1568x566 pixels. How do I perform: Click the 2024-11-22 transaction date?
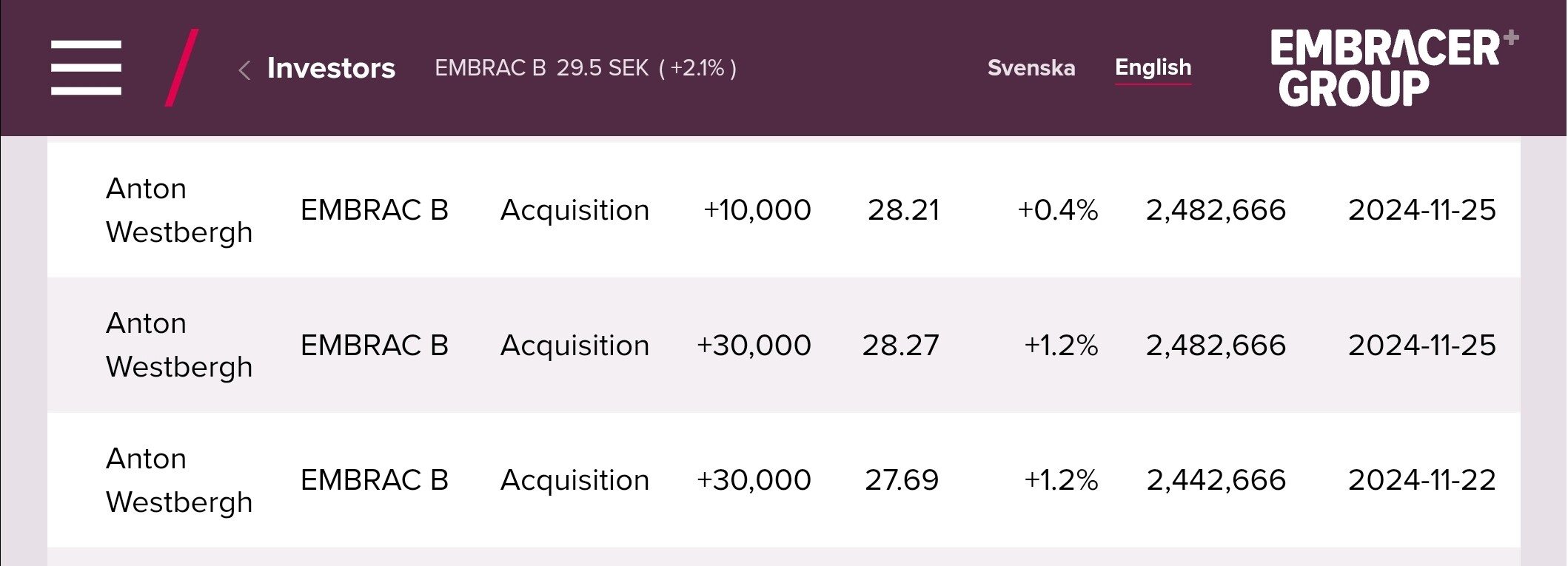click(1421, 480)
